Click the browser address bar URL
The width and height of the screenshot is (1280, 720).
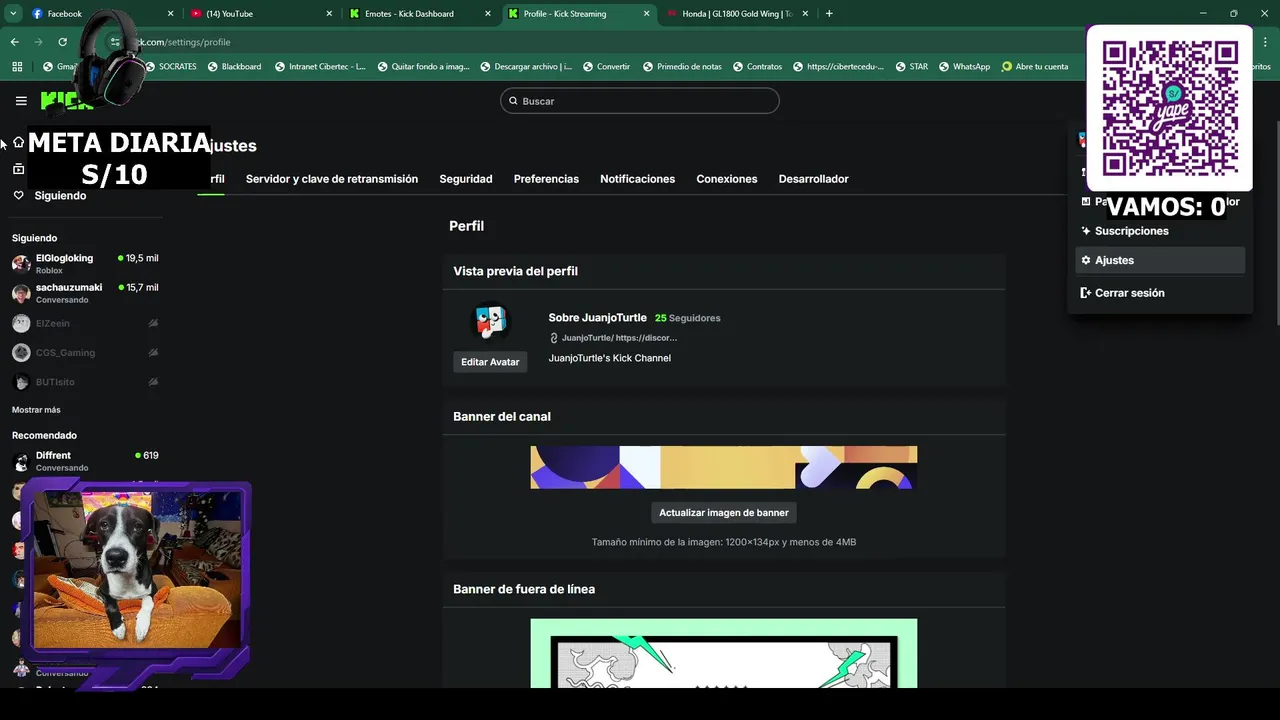180,42
